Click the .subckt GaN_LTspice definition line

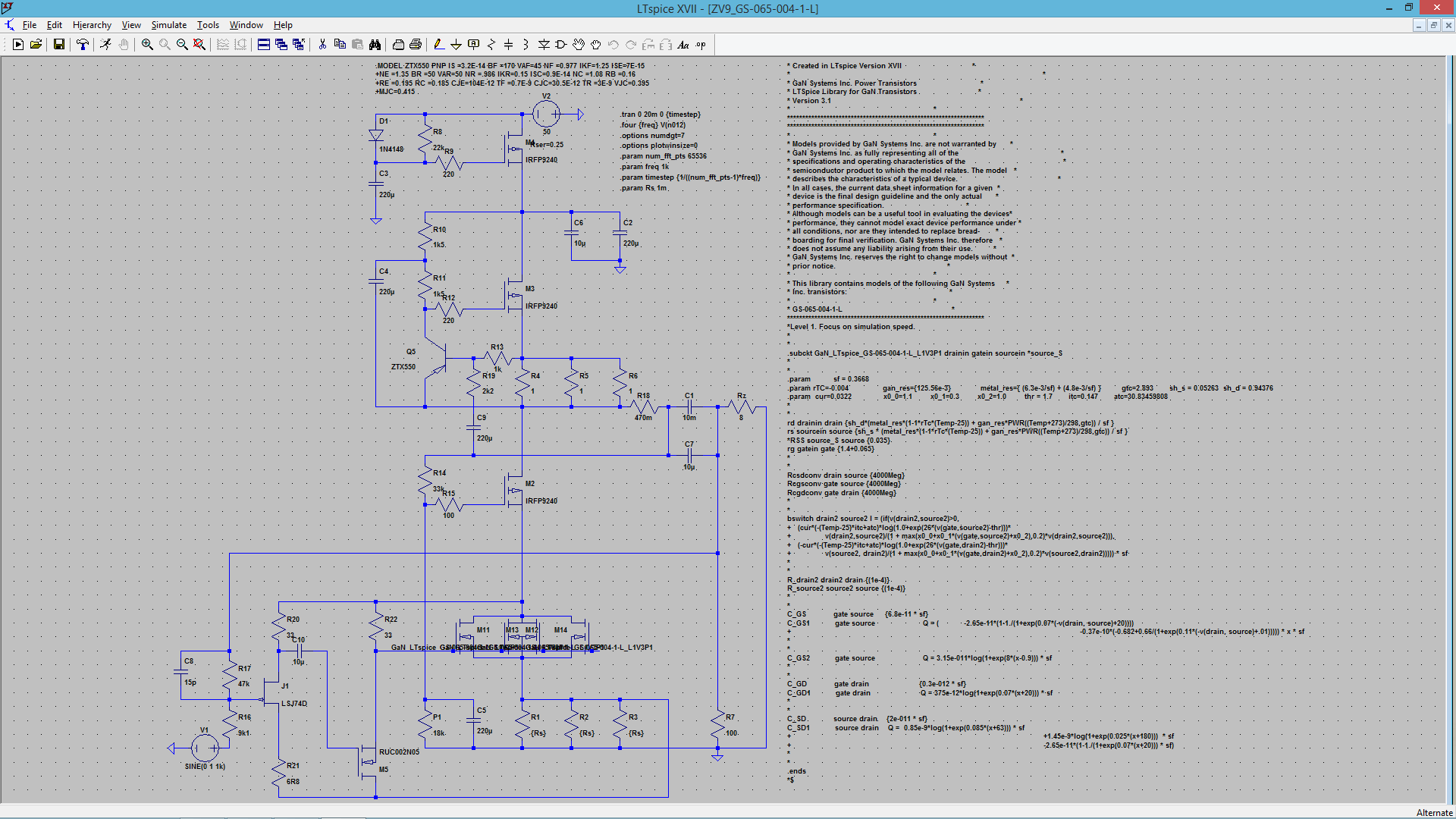[x=924, y=353]
